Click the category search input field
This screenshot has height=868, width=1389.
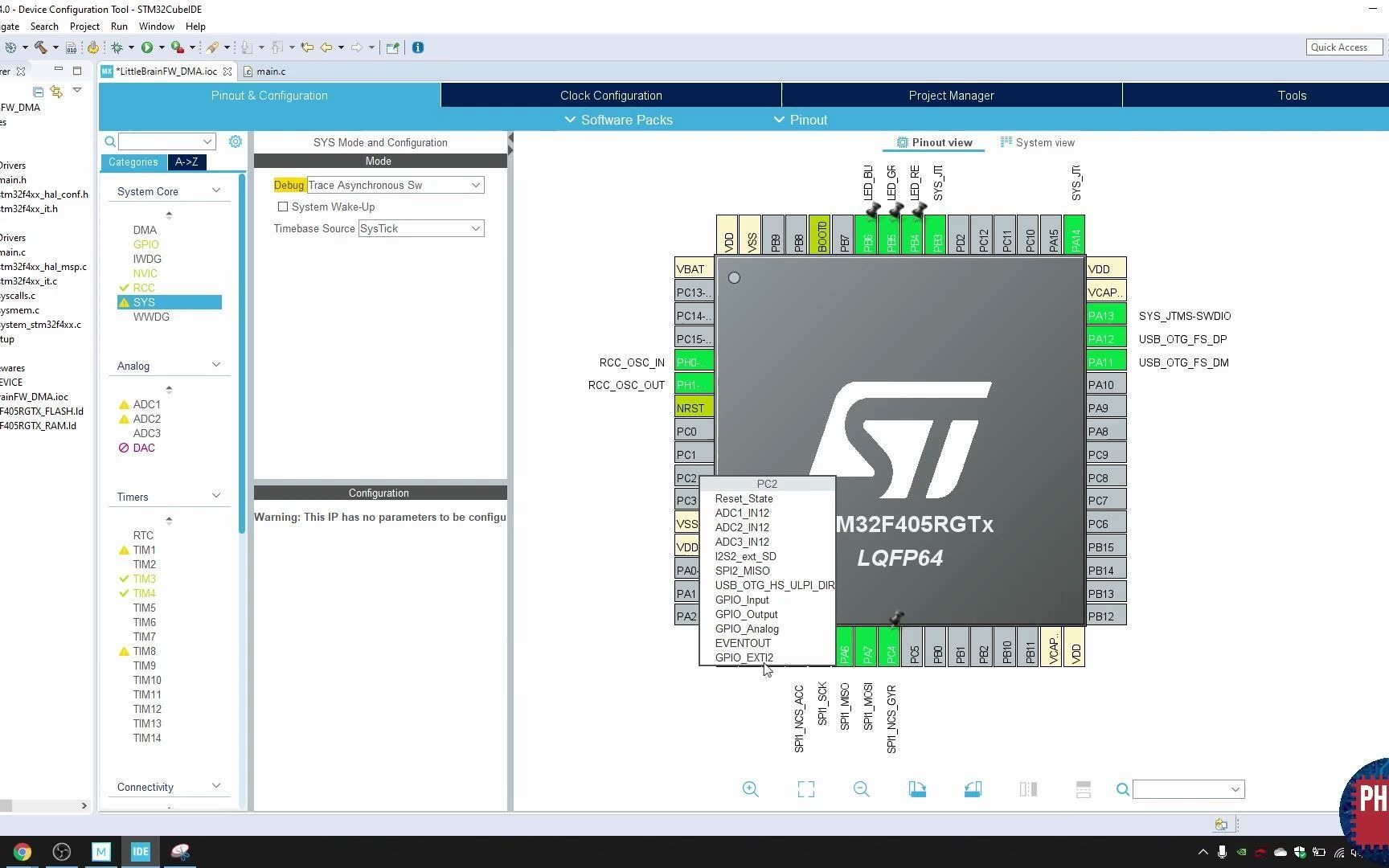point(166,141)
